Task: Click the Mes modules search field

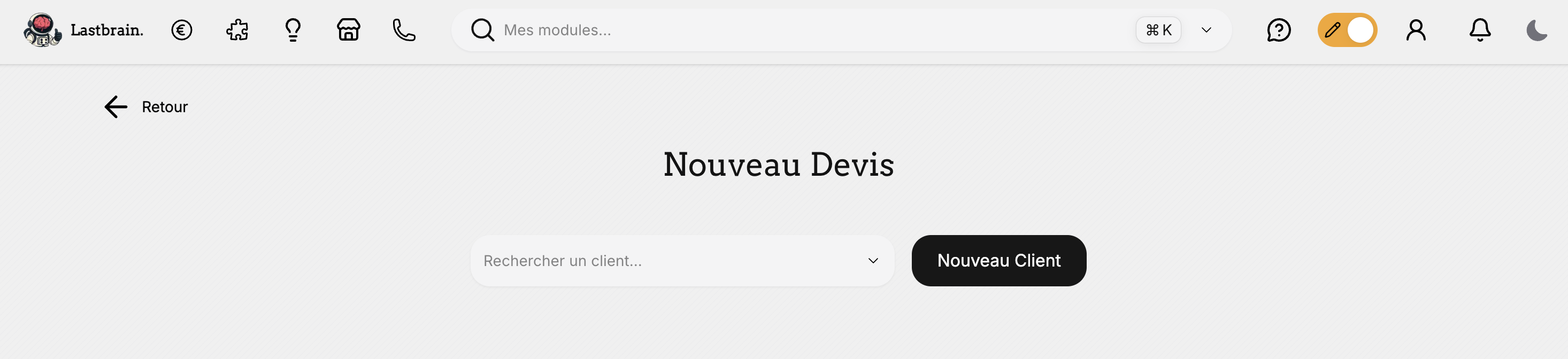Action: pyautogui.click(x=791, y=30)
